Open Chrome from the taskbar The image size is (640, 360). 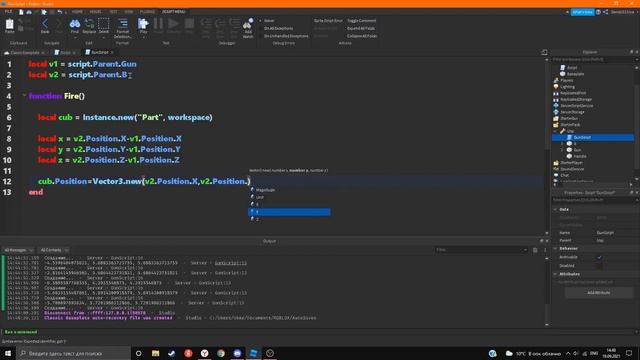221,353
